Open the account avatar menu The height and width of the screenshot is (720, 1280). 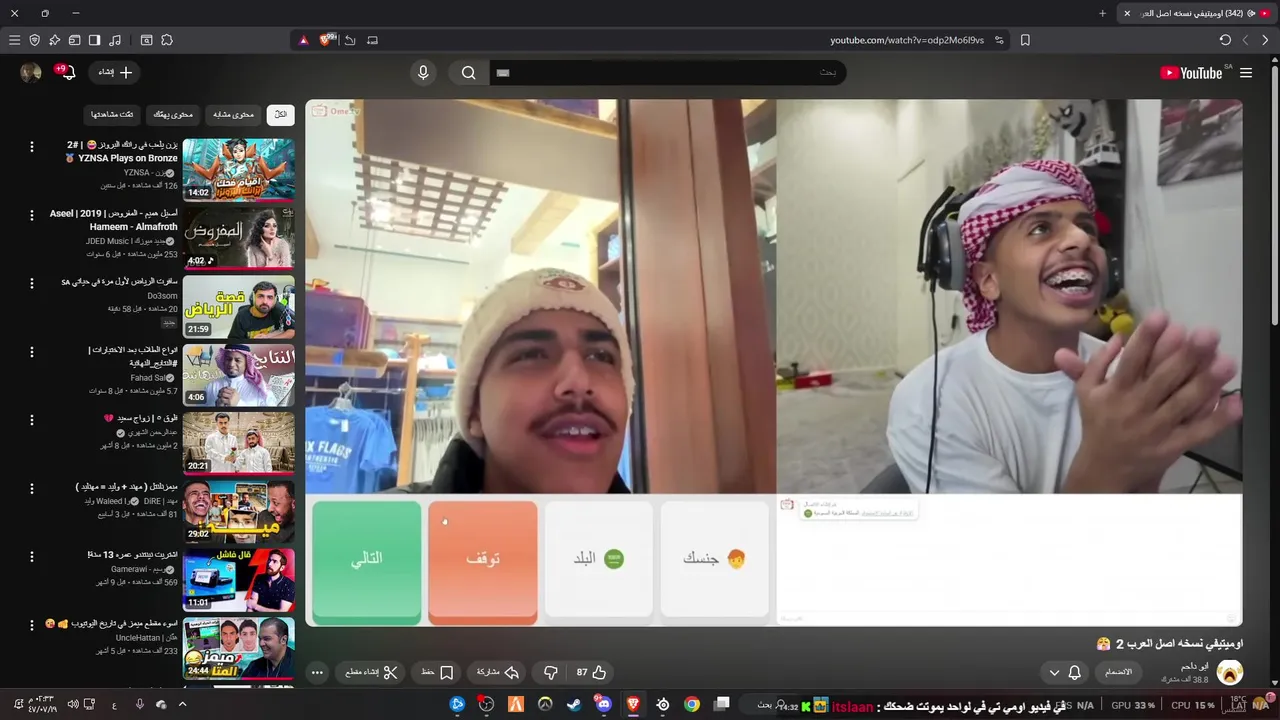31,72
